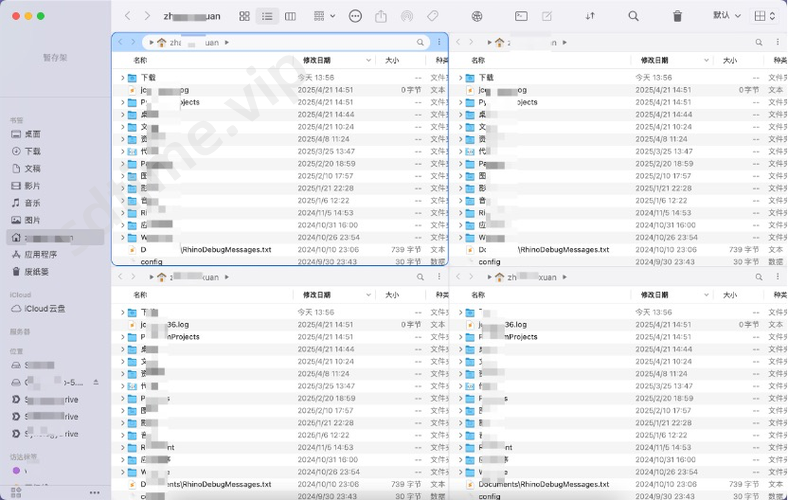This screenshot has width=788, height=500.
Task: Open the group-by dropdown in toolbar
Action: [x=324, y=17]
